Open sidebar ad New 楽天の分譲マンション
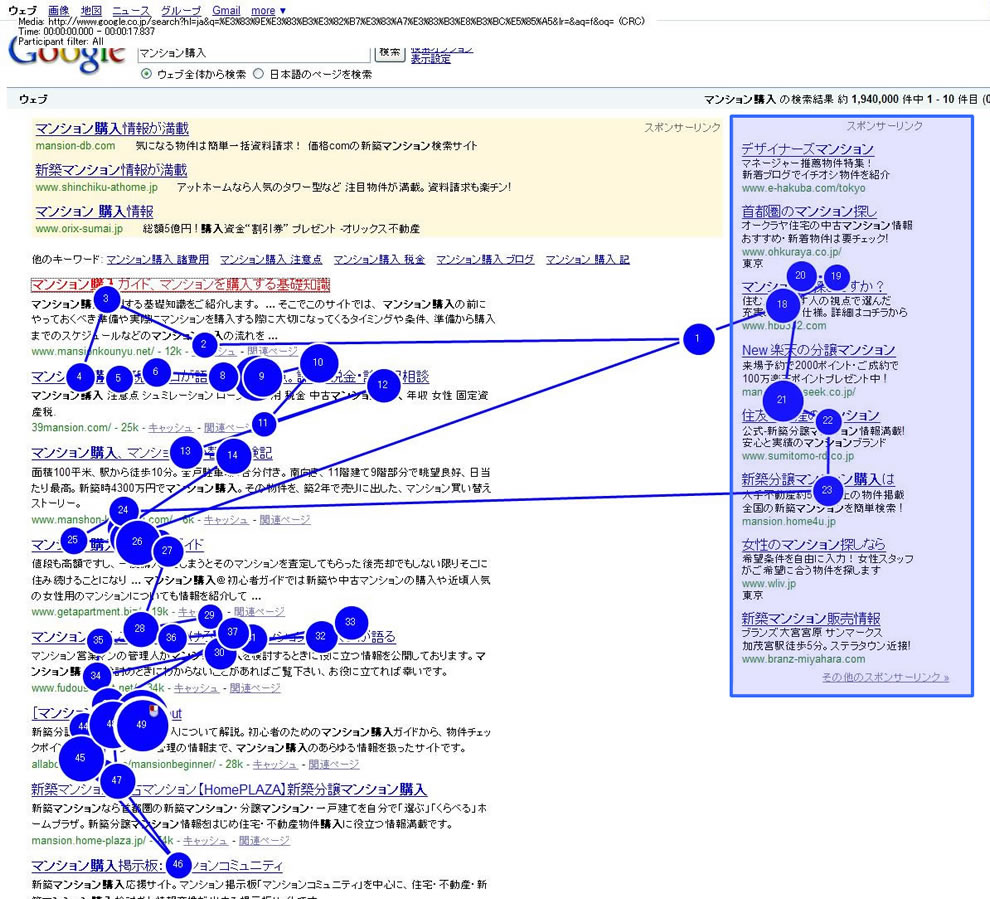This screenshot has width=990, height=899. coord(818,350)
